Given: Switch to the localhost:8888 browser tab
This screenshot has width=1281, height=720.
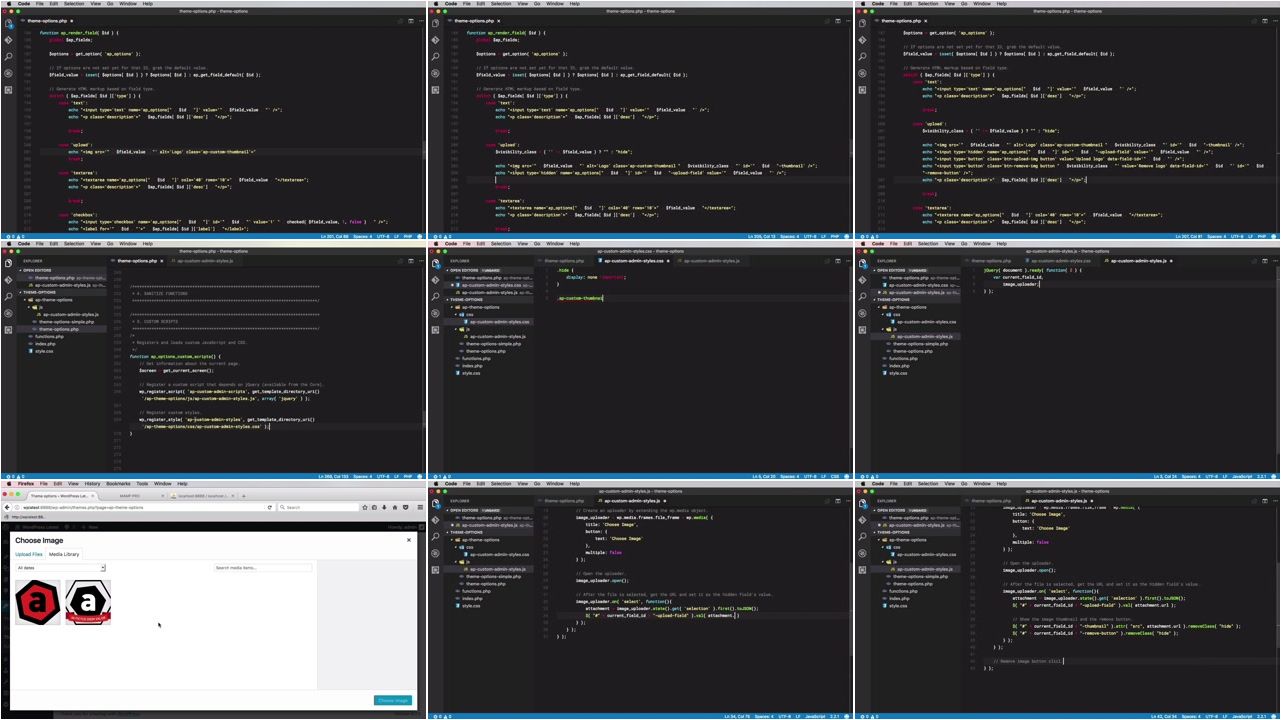Looking at the screenshot, I should click(x=203, y=496).
